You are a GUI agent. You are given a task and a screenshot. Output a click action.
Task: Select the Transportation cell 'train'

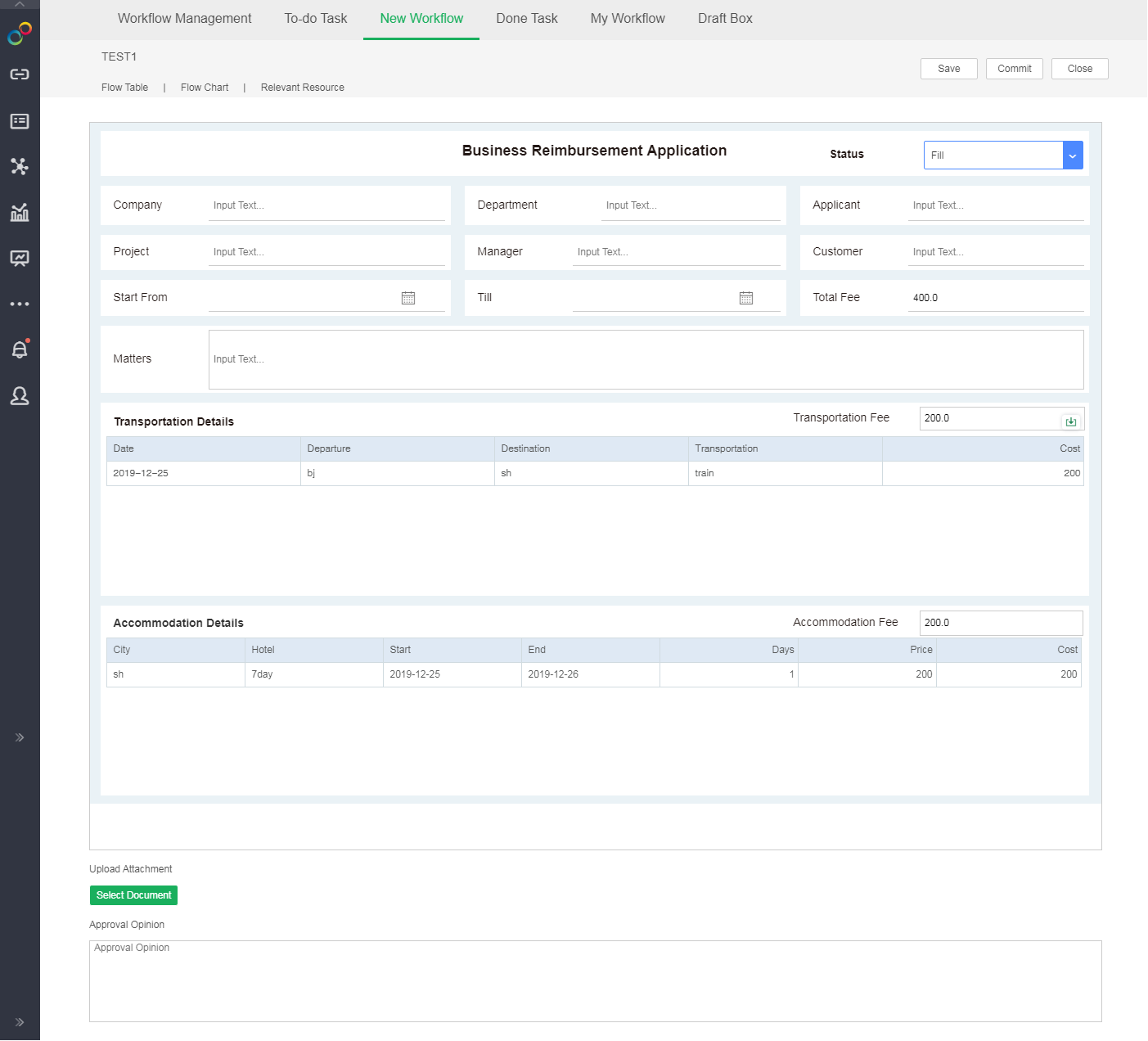tap(786, 474)
